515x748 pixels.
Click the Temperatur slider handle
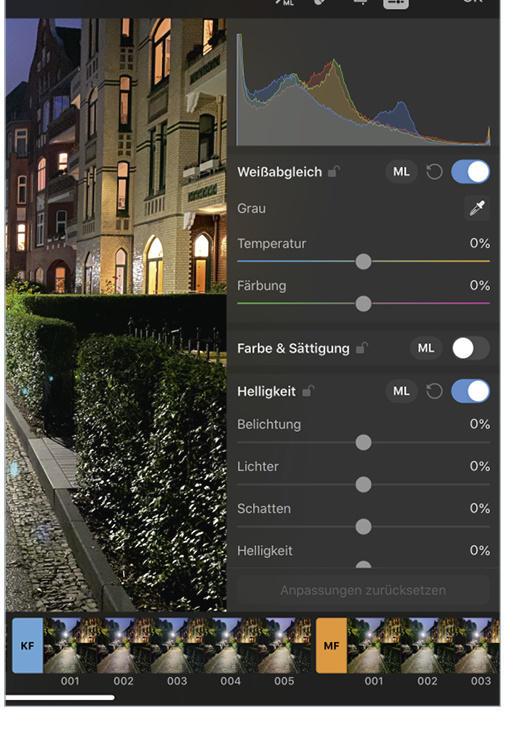[363, 261]
